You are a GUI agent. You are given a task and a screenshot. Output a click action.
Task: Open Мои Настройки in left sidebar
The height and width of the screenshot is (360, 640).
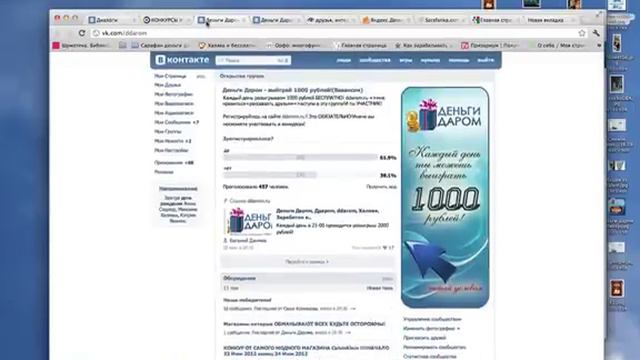coord(171,151)
